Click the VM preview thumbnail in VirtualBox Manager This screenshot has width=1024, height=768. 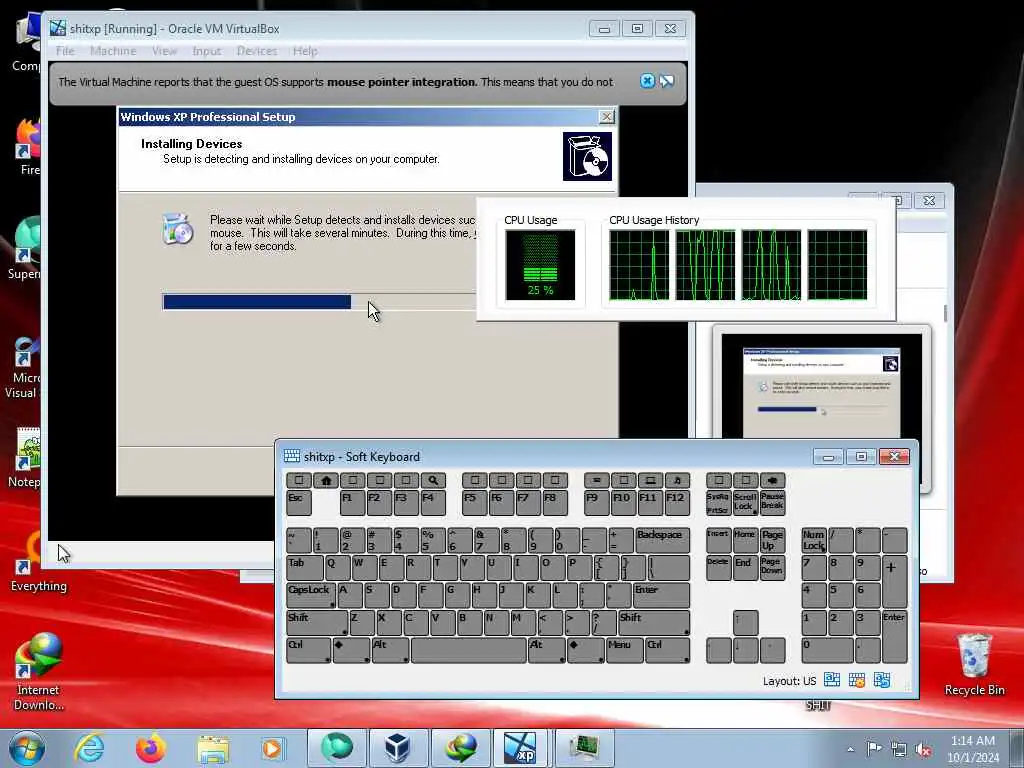point(822,409)
